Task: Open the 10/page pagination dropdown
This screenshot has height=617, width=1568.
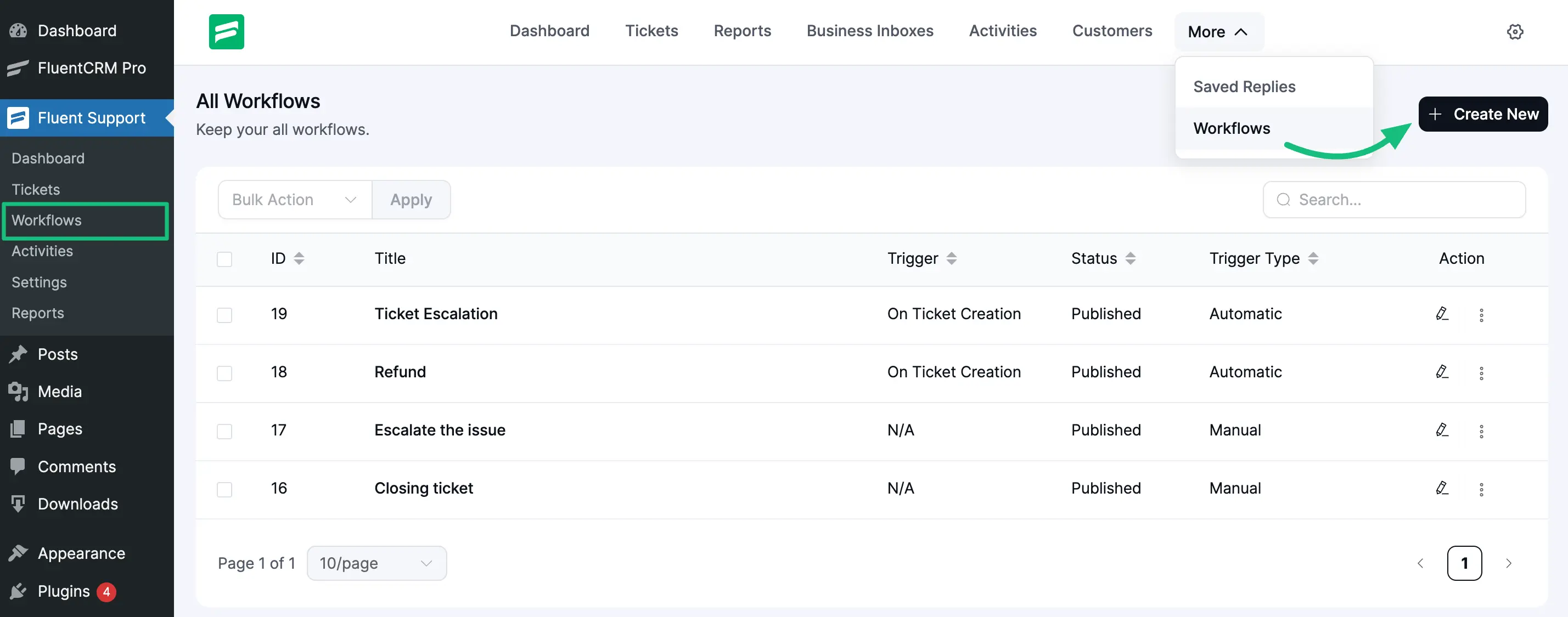Action: pos(376,563)
